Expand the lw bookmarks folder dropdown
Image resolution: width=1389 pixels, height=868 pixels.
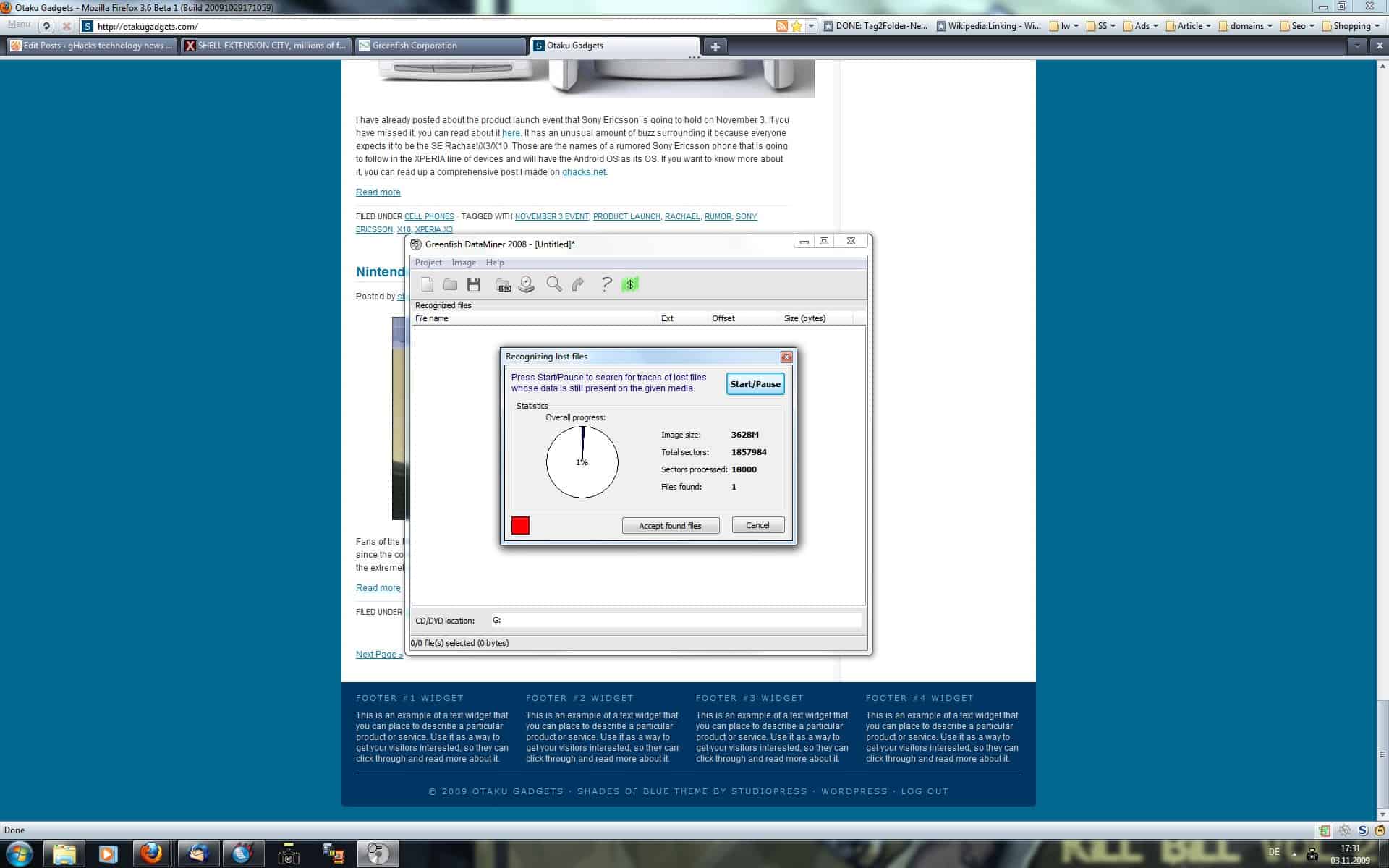tap(1065, 26)
